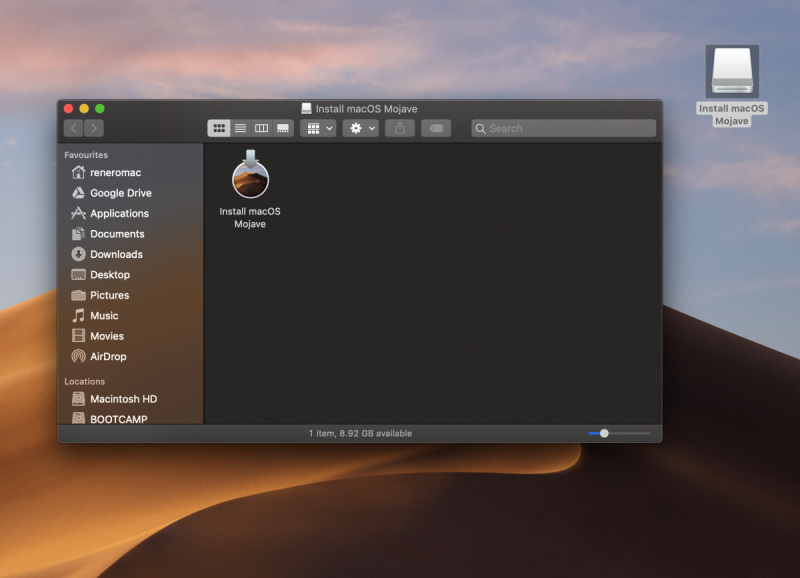Select the Install macOS Mojave installer app
Screen dimensions: 800x578
coord(250,189)
